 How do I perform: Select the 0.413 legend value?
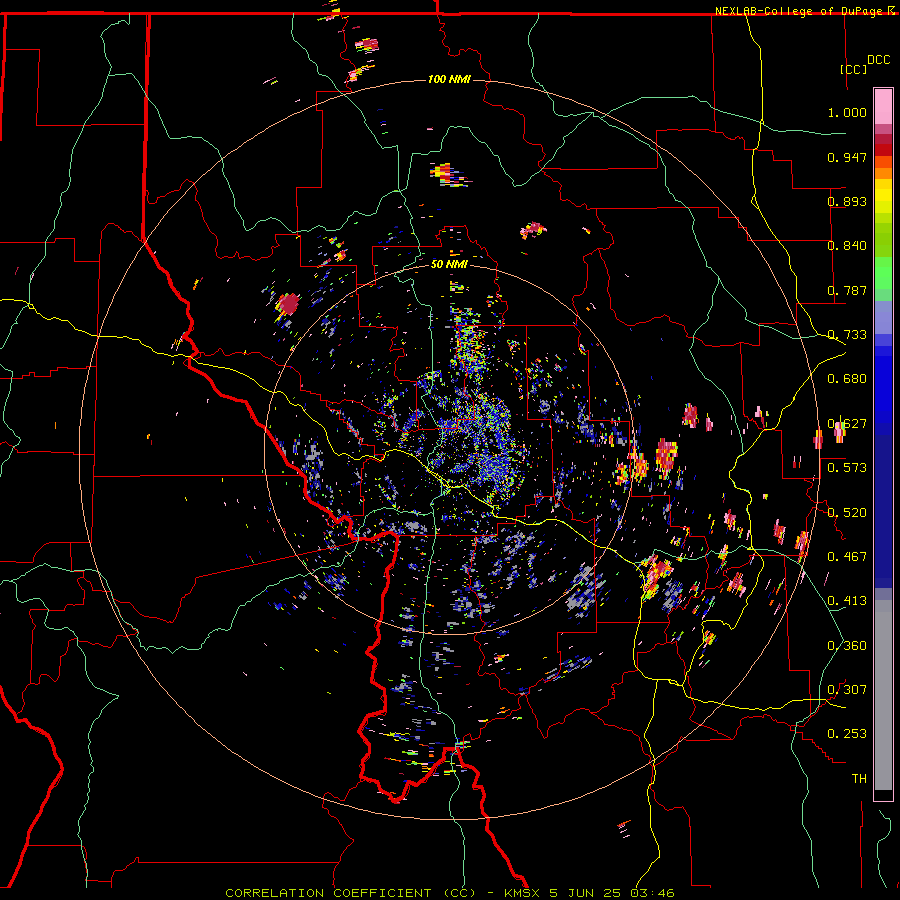847,601
